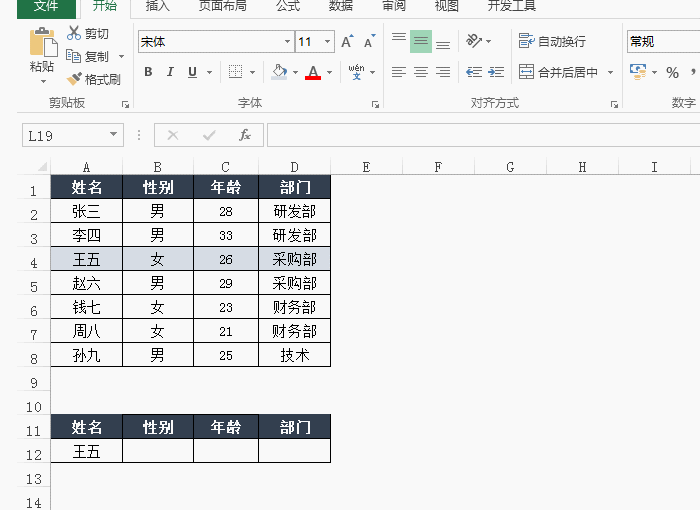700x510 pixels.
Task: Increase indent icon
Action: point(496,72)
